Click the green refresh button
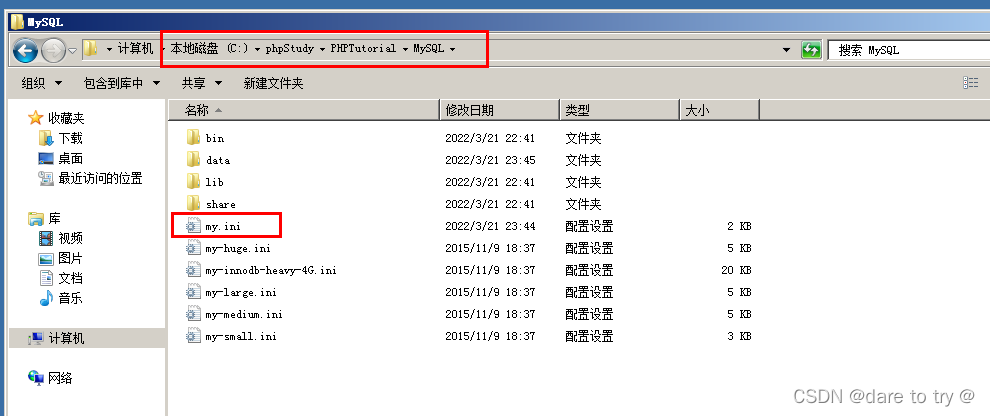 coord(811,49)
